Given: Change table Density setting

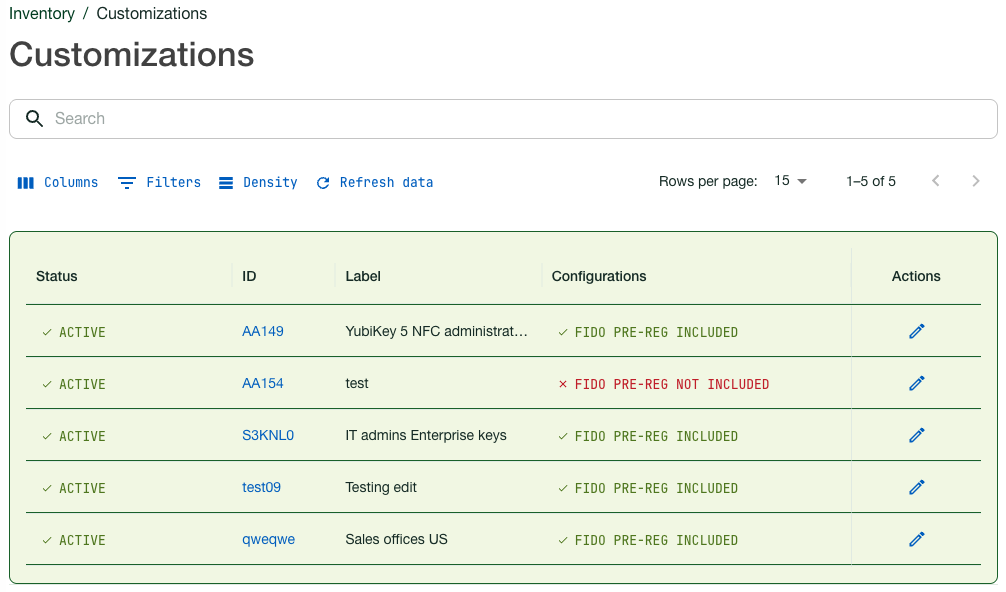Looking at the screenshot, I should click(258, 182).
